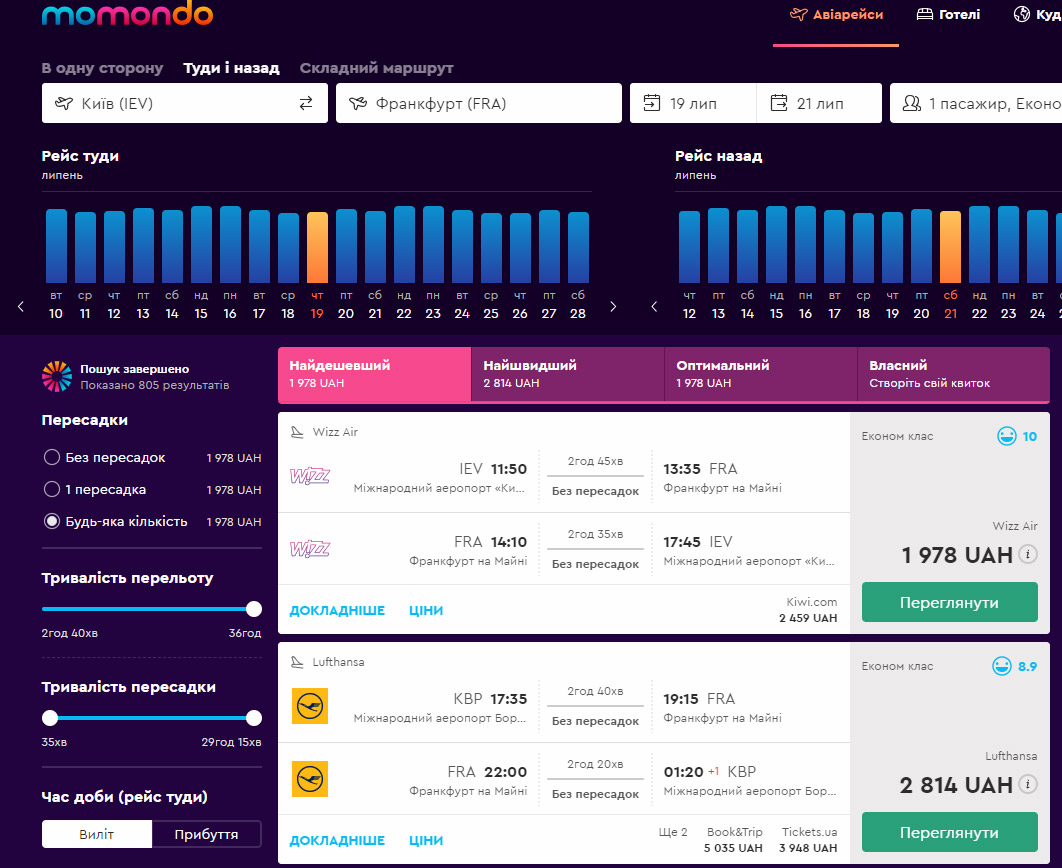
Task: Click the Wizz Air logo on IEV 11:50 flight
Action: [x=310, y=476]
